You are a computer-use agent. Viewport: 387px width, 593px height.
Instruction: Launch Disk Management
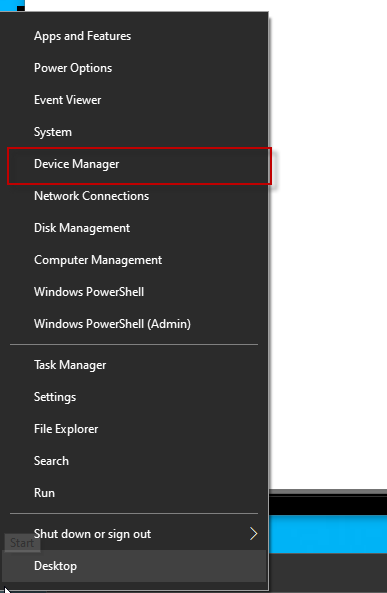(x=134, y=228)
